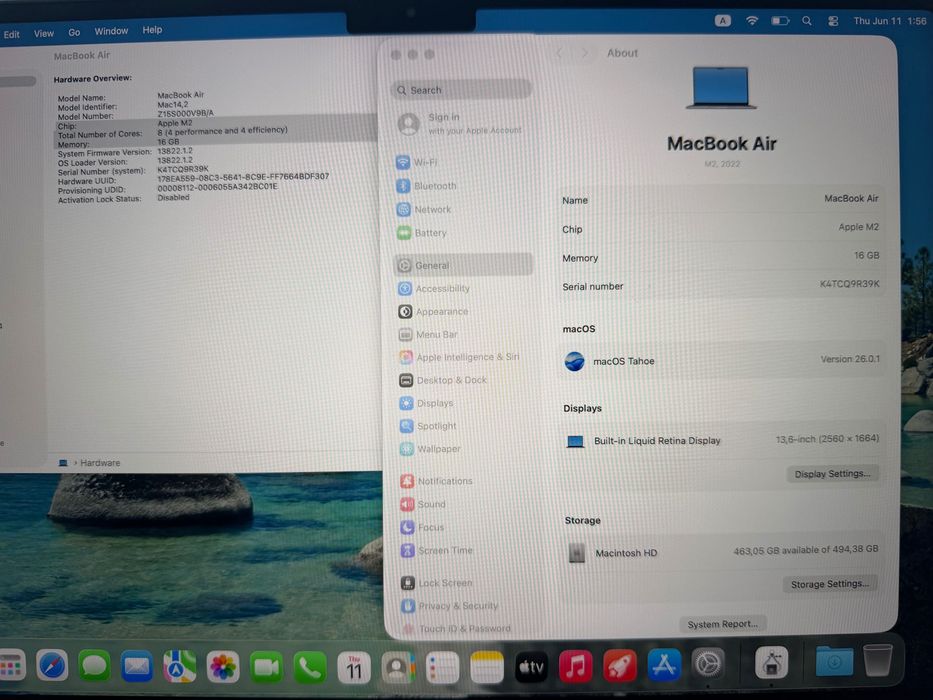Image resolution: width=933 pixels, height=700 pixels.
Task: Go forward in System Settings
Action: [585, 53]
